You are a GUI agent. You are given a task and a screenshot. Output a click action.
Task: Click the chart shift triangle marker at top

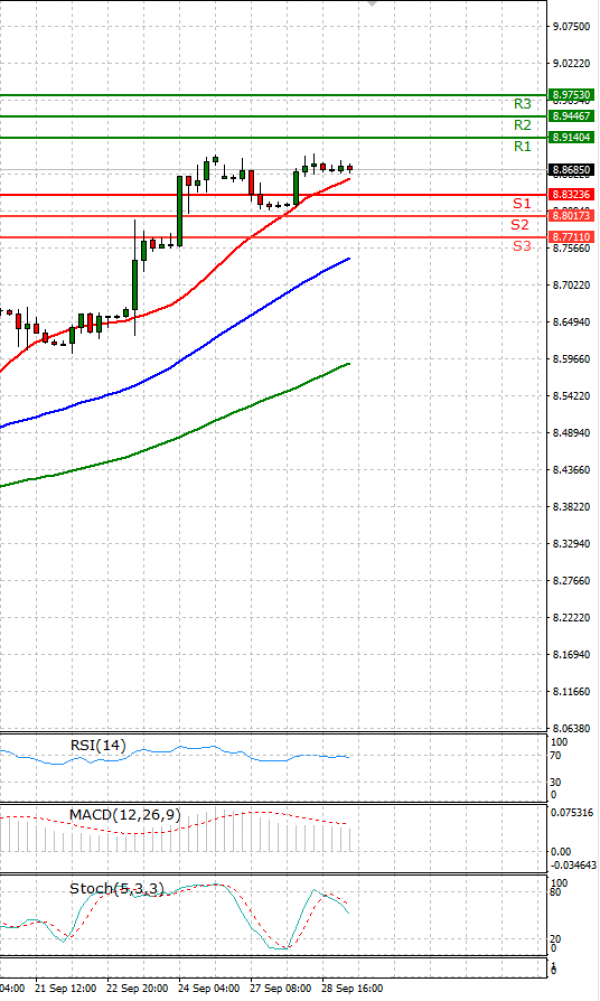pos(373,3)
